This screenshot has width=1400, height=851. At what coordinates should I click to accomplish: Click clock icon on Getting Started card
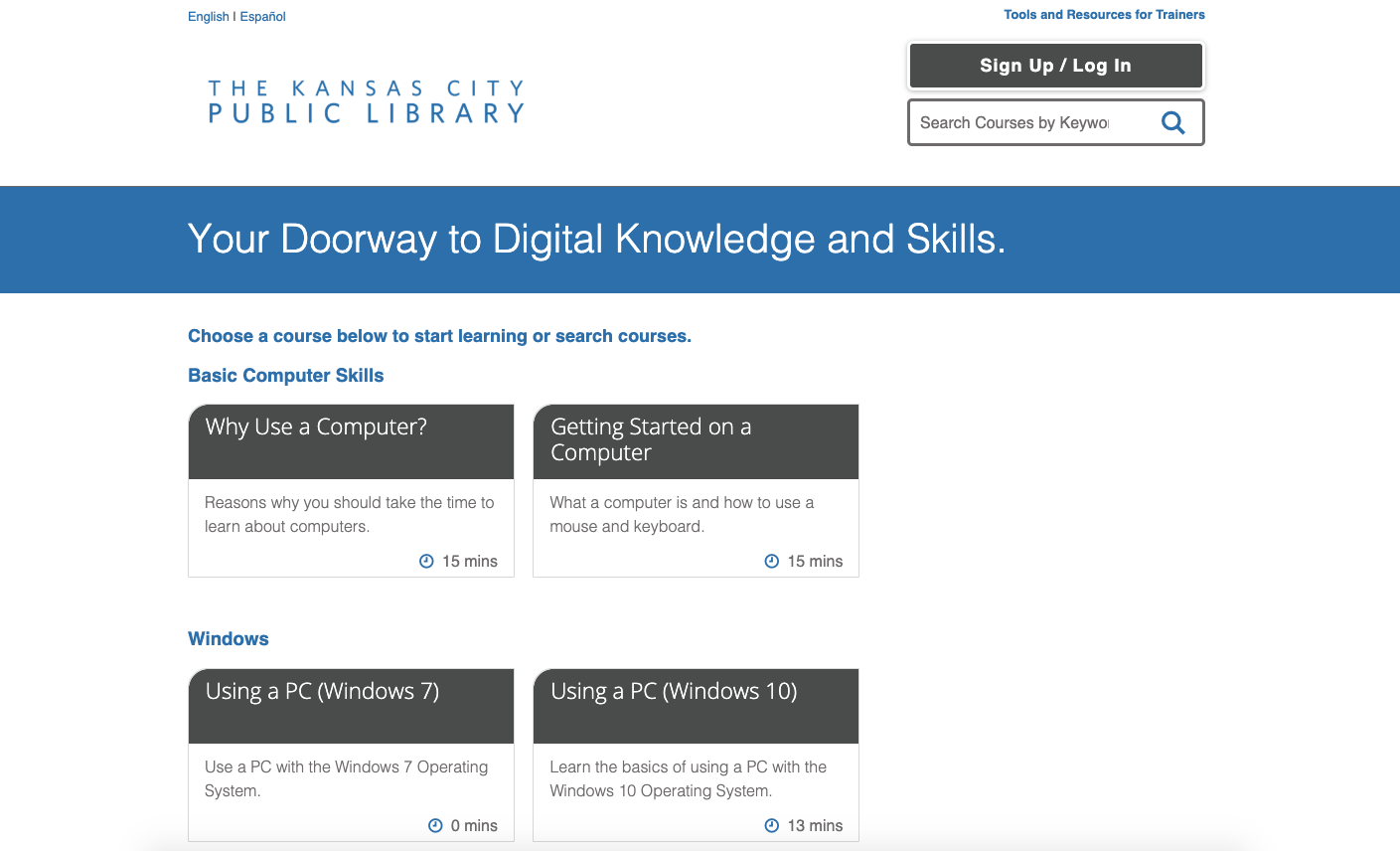[x=771, y=561]
